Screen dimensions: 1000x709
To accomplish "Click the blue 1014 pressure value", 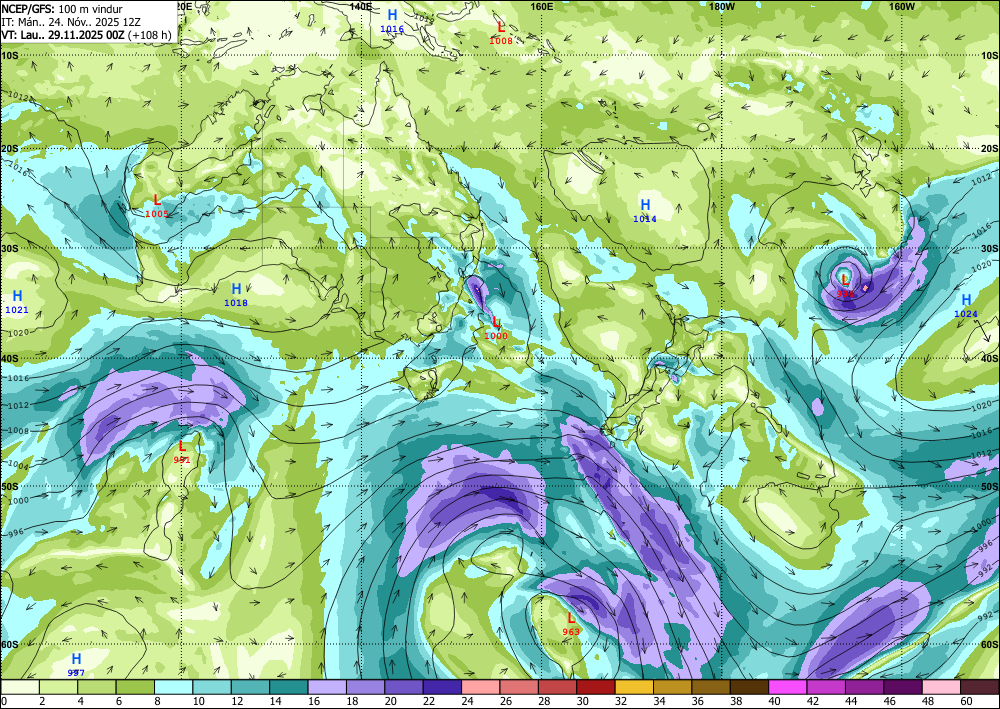I will tap(645, 219).
